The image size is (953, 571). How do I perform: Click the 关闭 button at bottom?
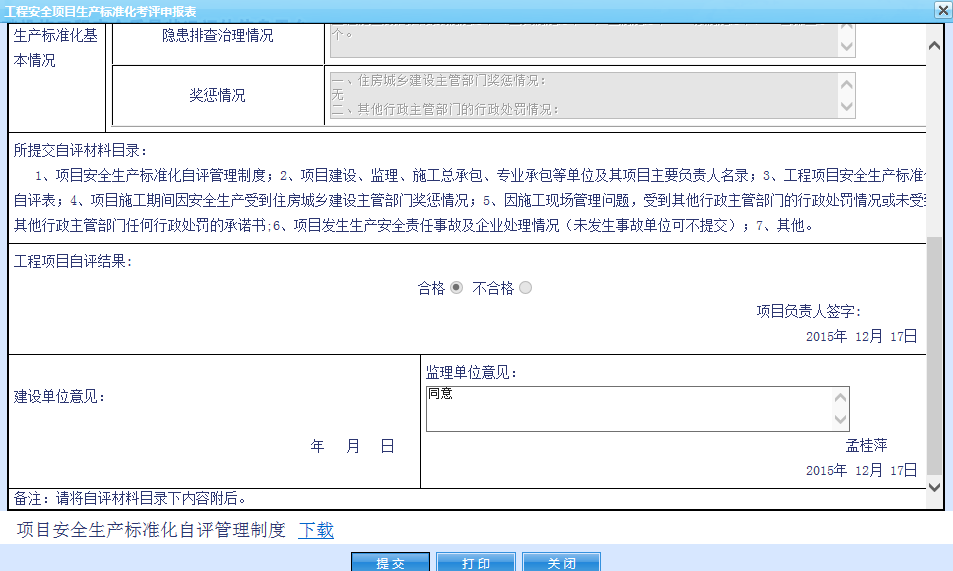[x=561, y=563]
